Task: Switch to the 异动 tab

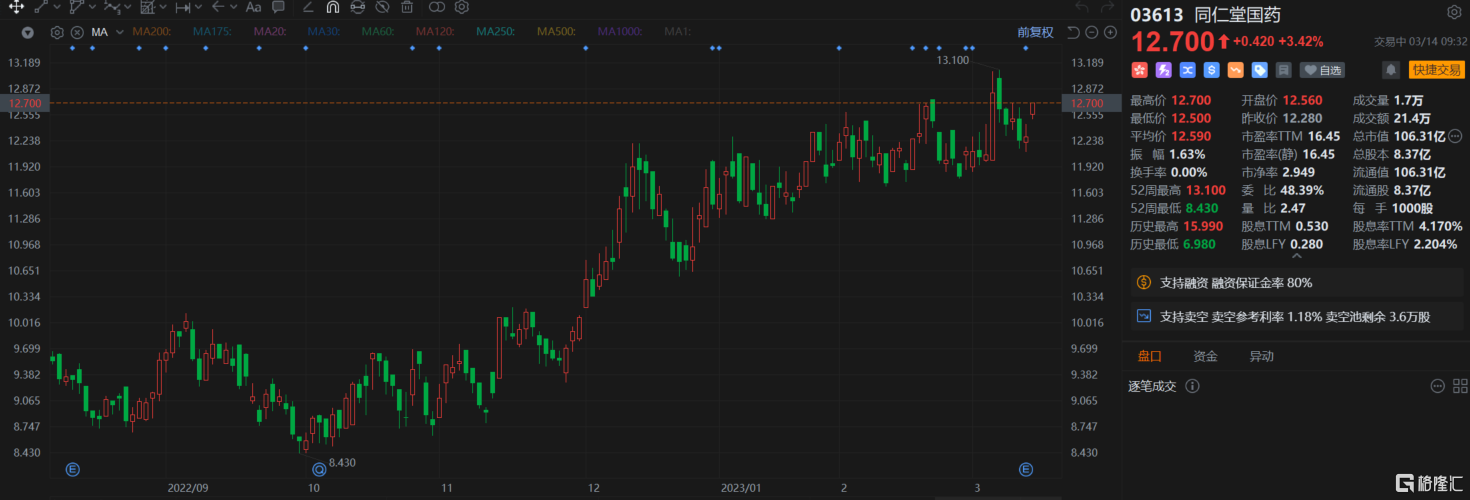Action: (1261, 356)
